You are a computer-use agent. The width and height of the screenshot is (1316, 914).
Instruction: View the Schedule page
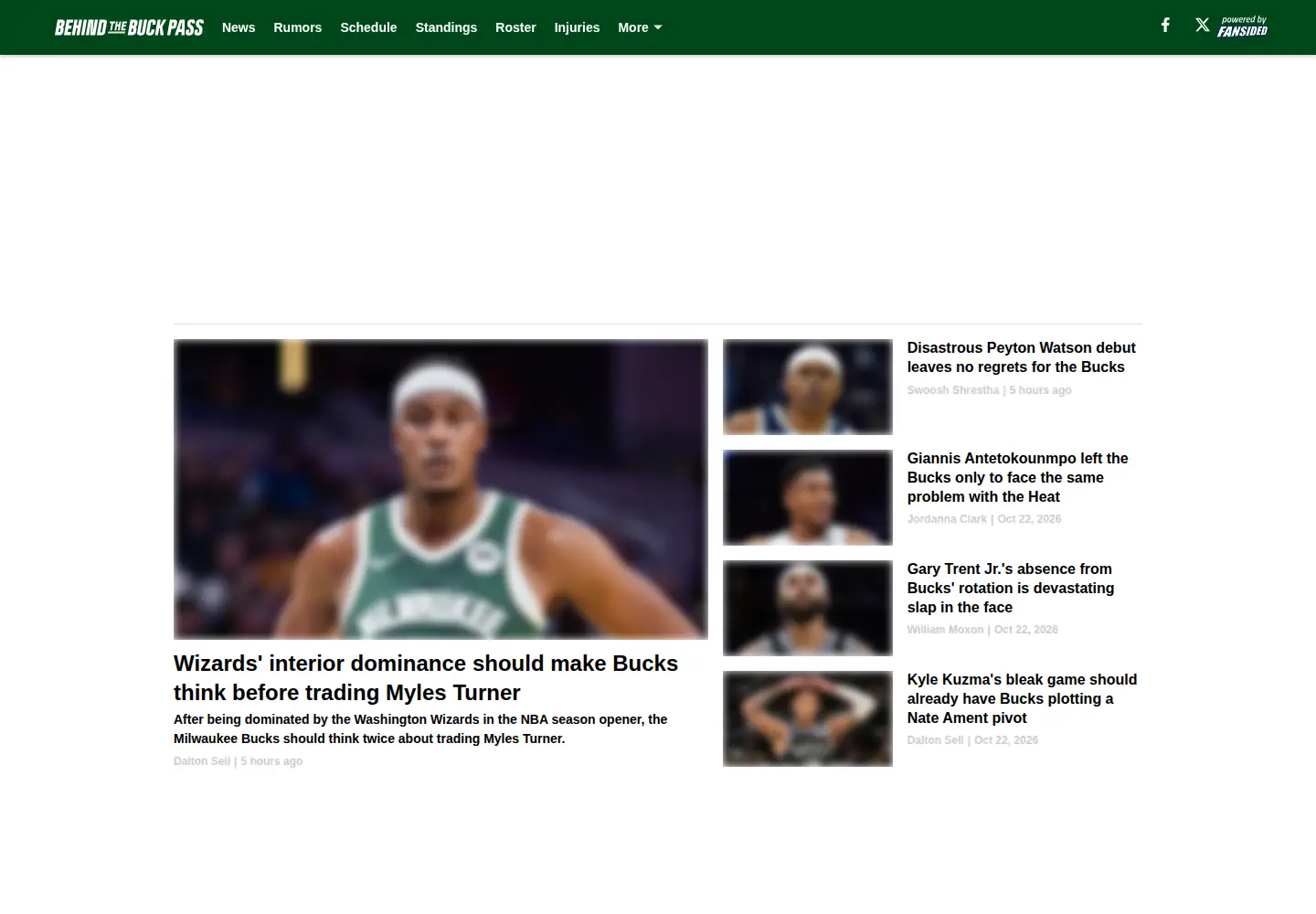tap(368, 27)
